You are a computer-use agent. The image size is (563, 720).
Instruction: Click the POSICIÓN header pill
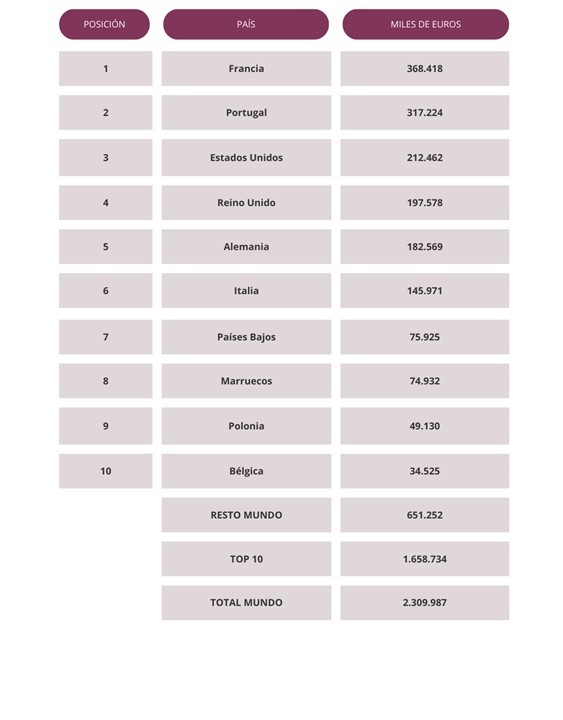104,24
